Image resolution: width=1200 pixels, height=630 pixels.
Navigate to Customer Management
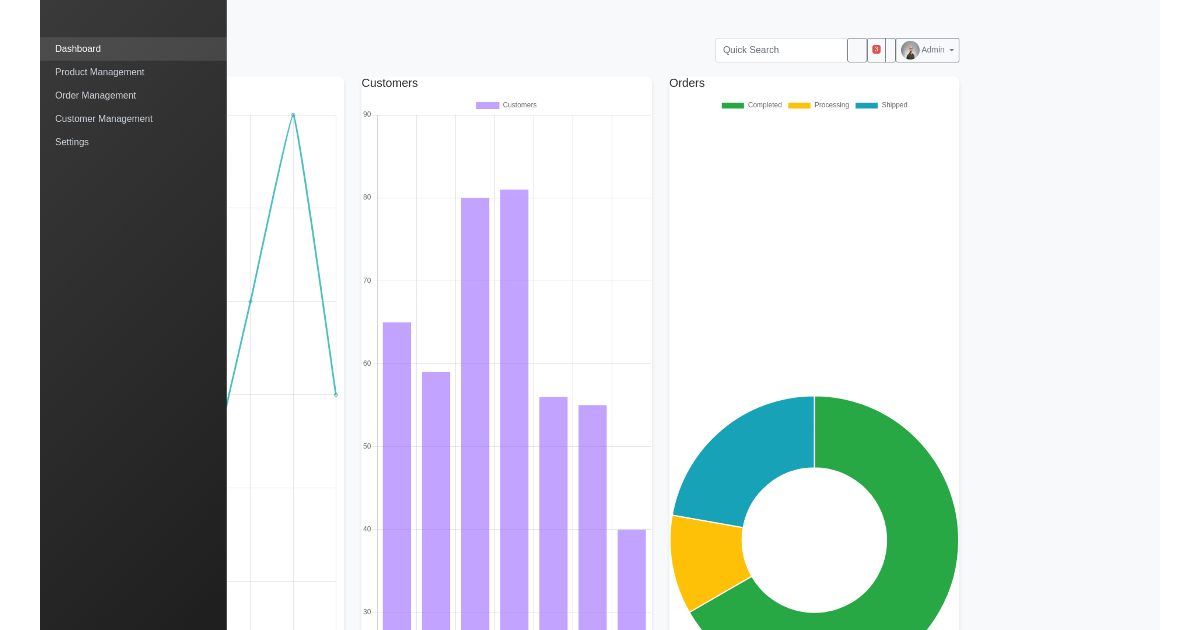click(103, 118)
